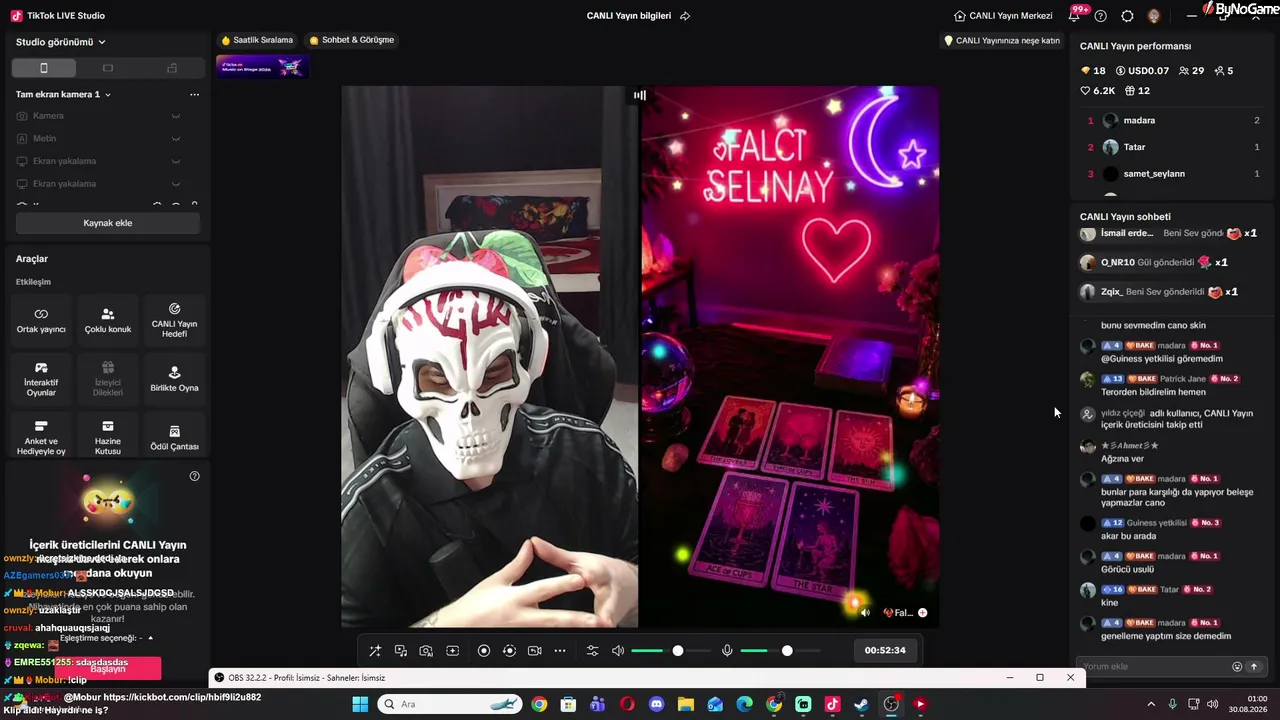Open notifications bell with 99+ badge
The width and height of the screenshot is (1280, 720).
click(x=1076, y=15)
